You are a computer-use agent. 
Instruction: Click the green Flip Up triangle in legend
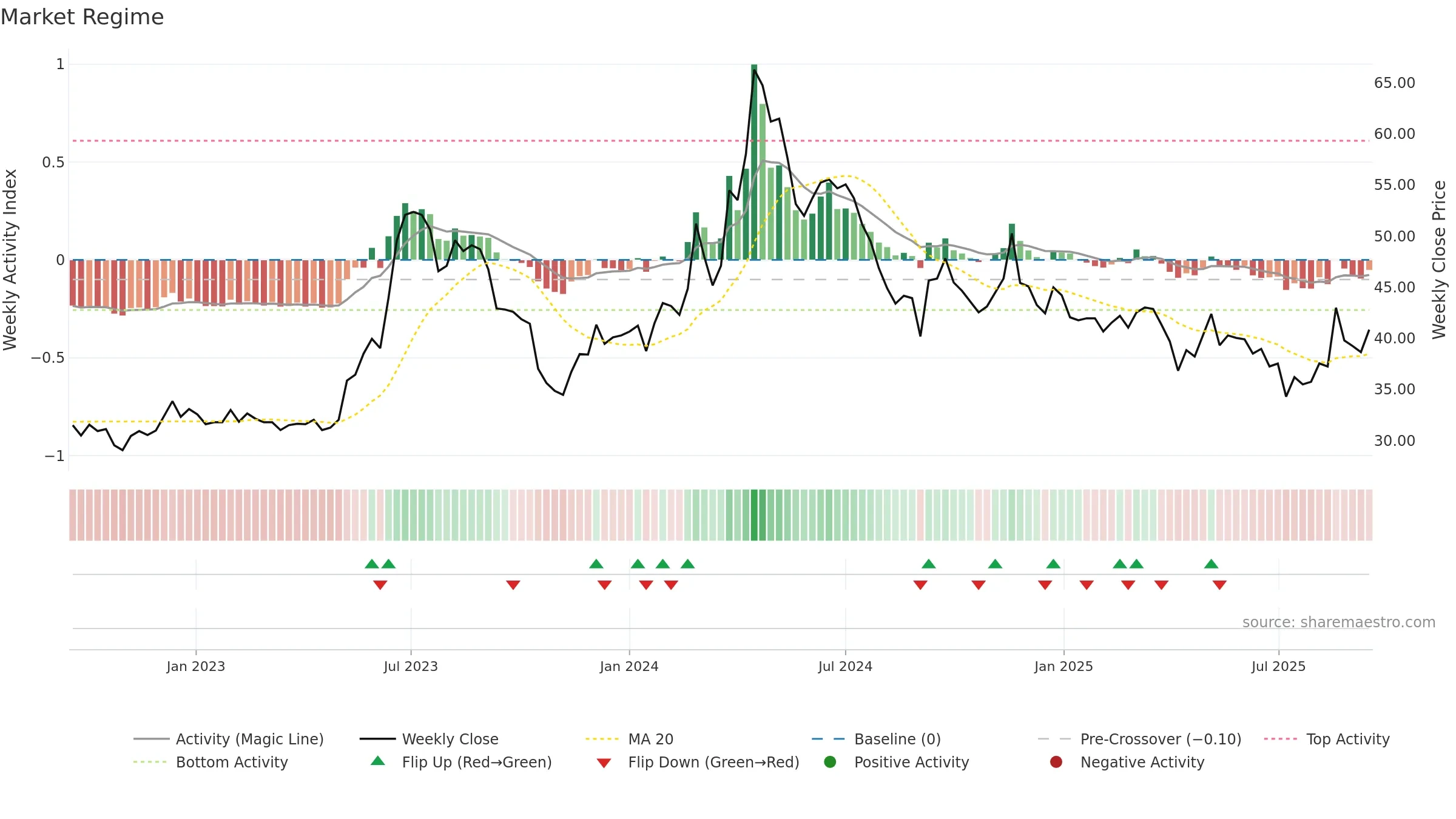point(377,761)
